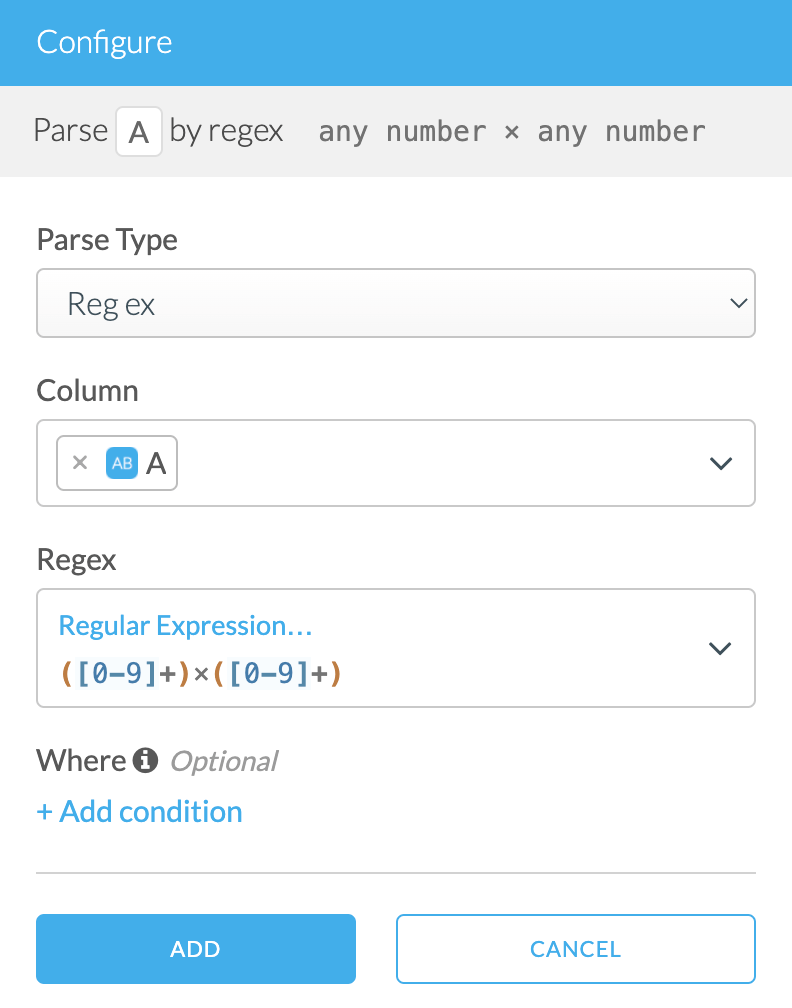Screen dimensions: 792x1008
Task: Click the A column pill in the header
Action: click(x=138, y=131)
